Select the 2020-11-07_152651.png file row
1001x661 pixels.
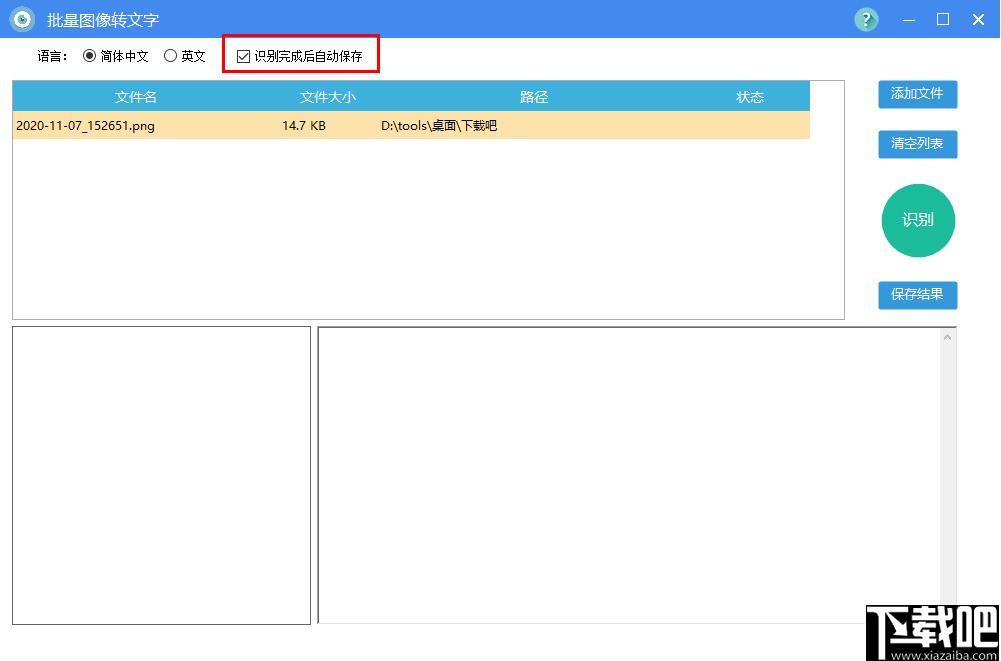click(x=411, y=126)
